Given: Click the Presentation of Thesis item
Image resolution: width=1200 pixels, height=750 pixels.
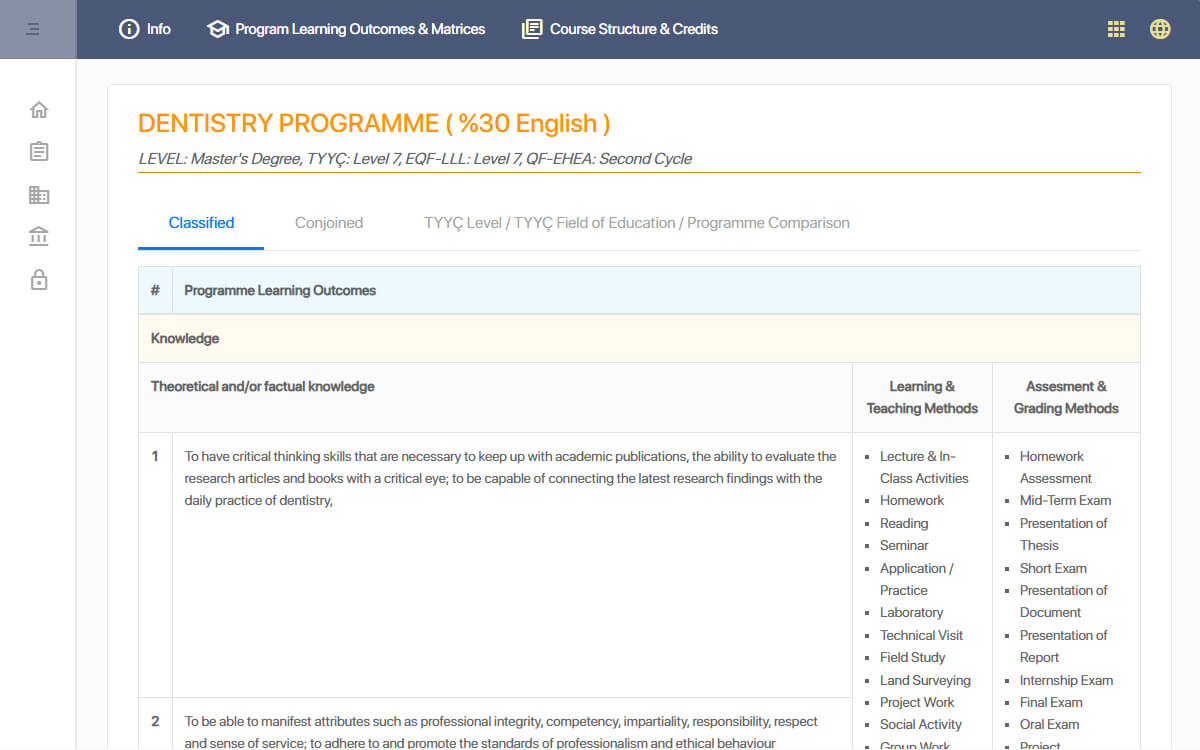Looking at the screenshot, I should [1064, 534].
